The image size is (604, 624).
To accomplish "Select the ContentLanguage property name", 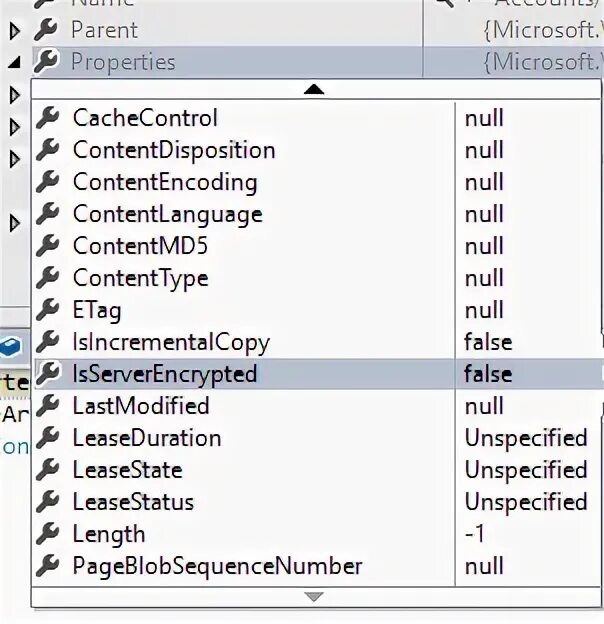I will (167, 214).
